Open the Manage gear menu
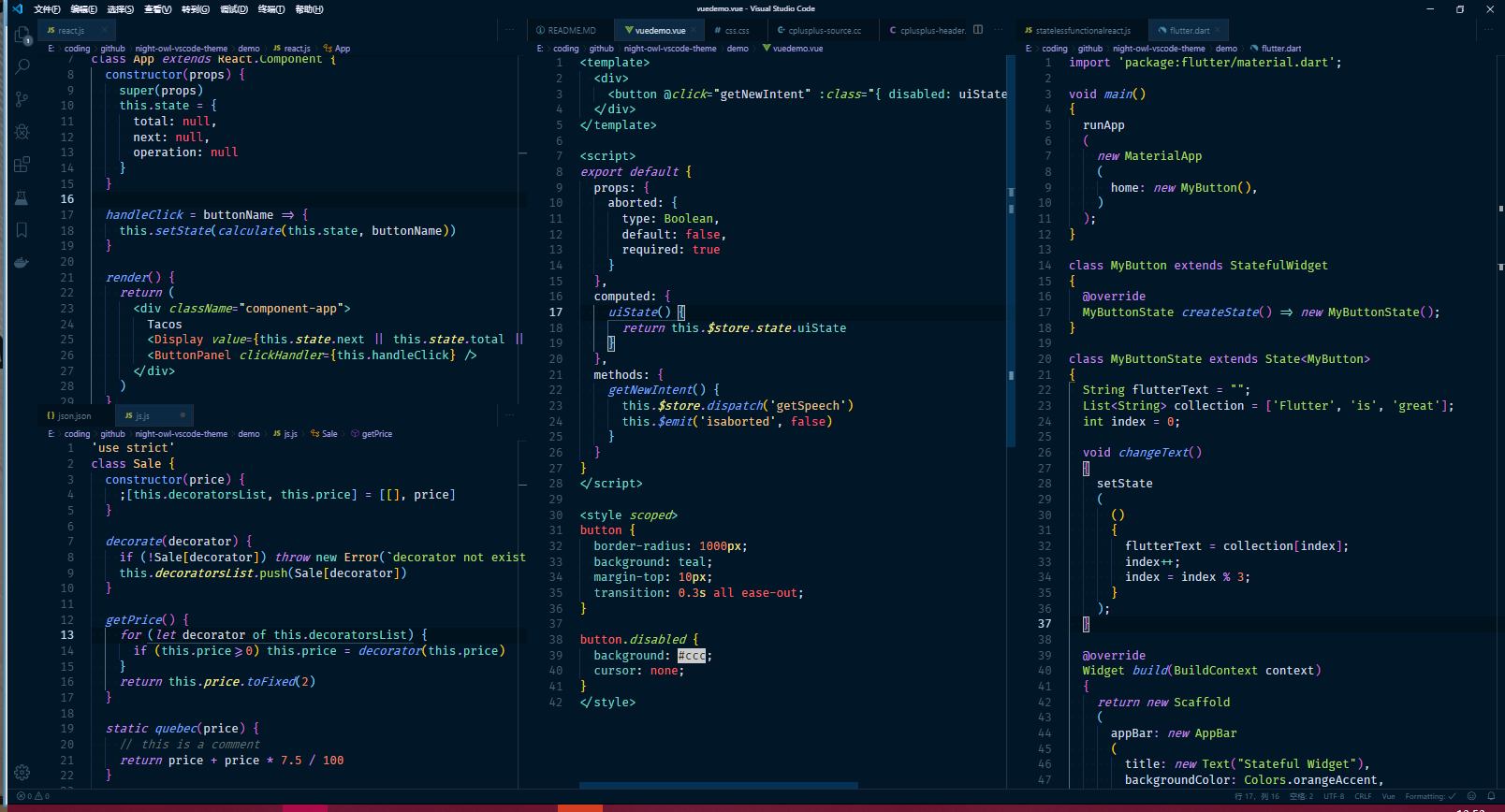This screenshot has width=1505, height=812. [x=22, y=773]
